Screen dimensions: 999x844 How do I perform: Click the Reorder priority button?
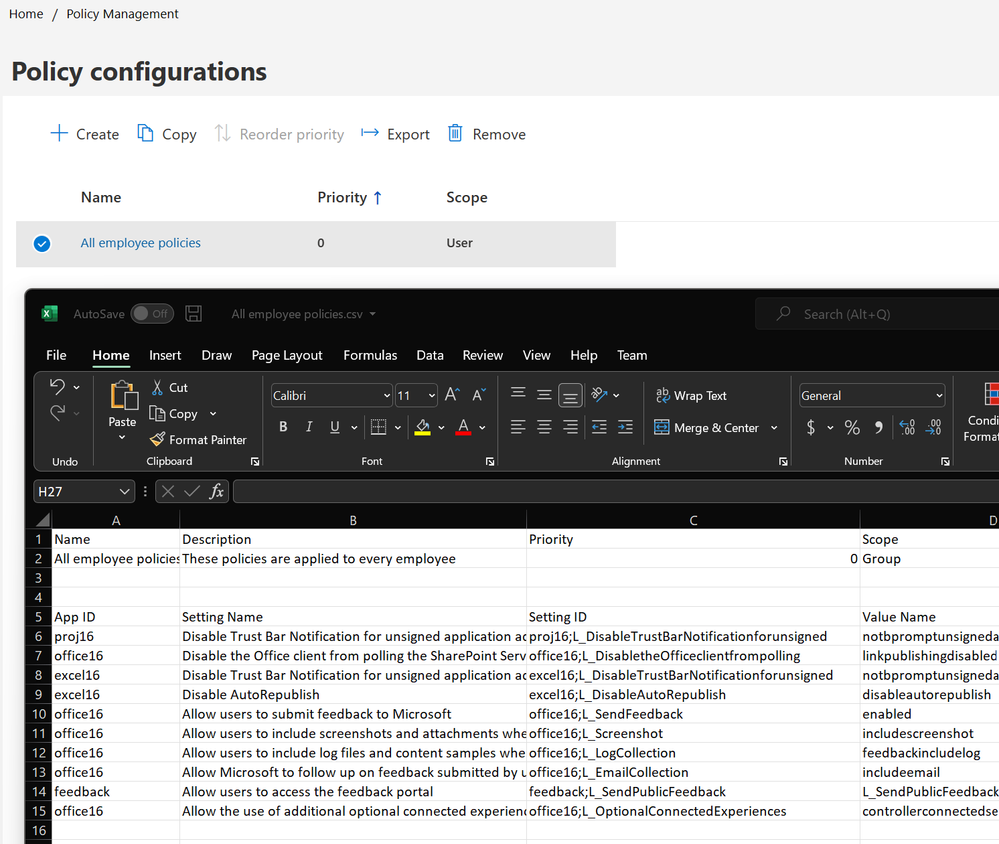279,134
